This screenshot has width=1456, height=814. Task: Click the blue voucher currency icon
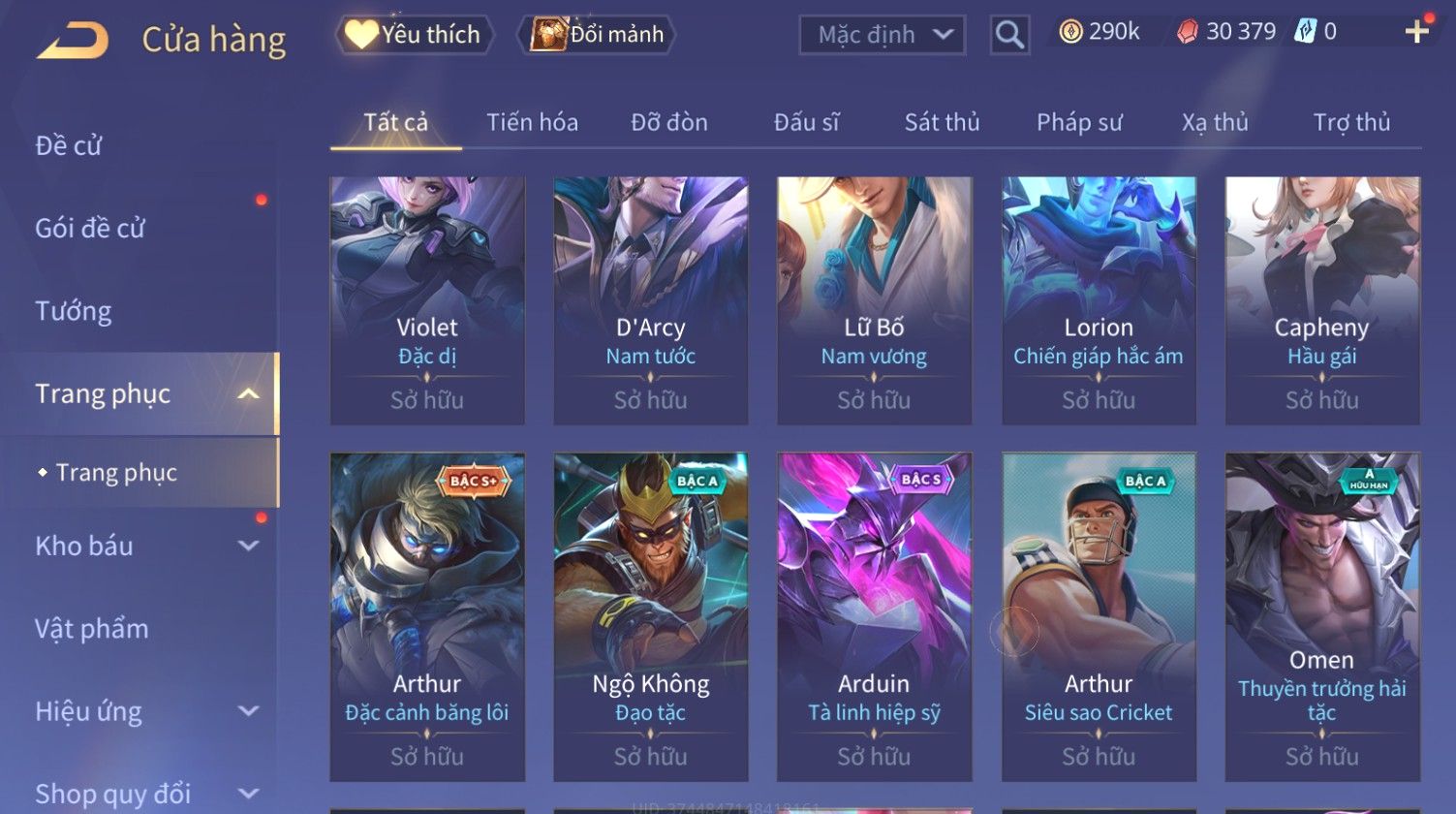point(1305,32)
